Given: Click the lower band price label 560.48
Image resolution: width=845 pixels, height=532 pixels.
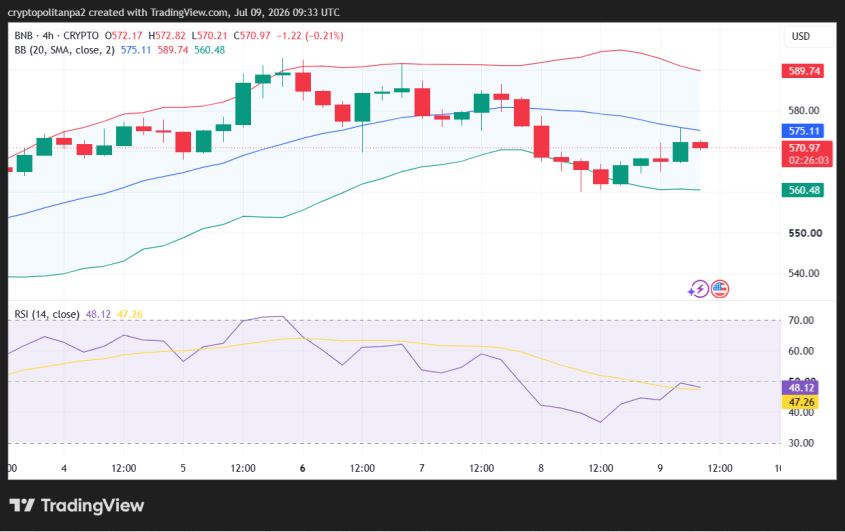Looking at the screenshot, I should point(803,190).
